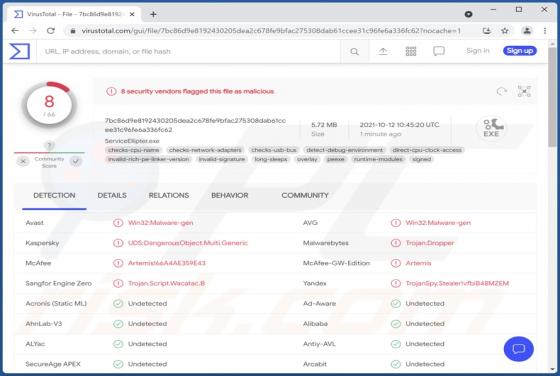Vote negative on community score
This screenshot has height=376, width=560.
pos(23,161)
